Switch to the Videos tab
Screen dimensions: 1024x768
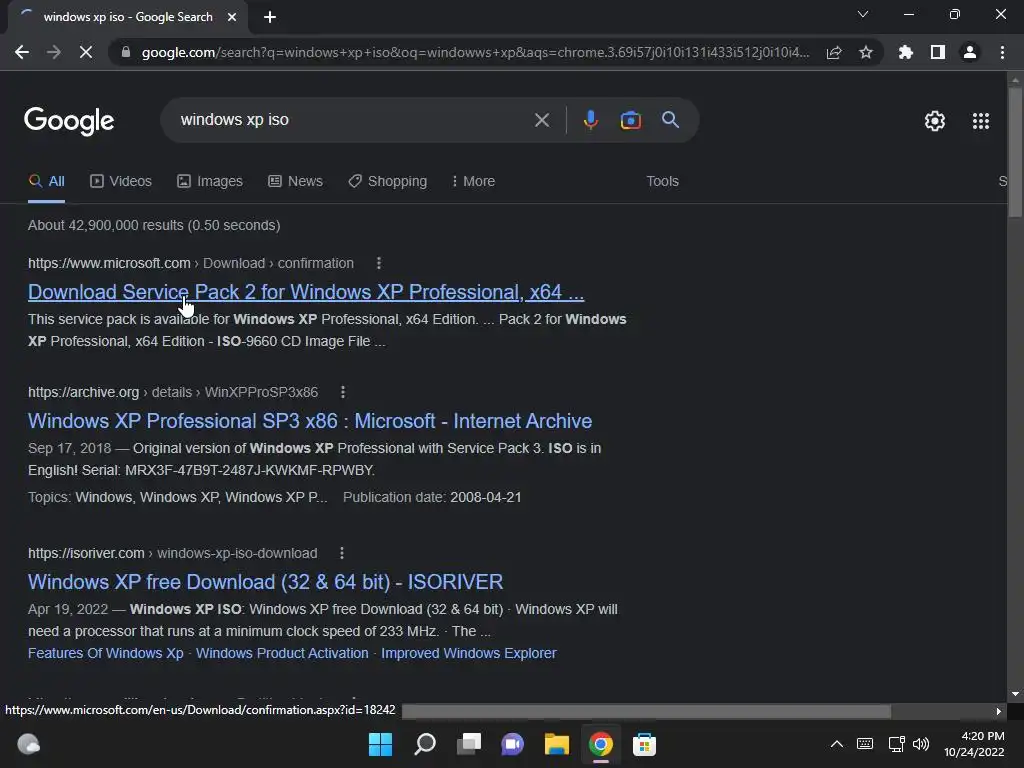coord(121,182)
